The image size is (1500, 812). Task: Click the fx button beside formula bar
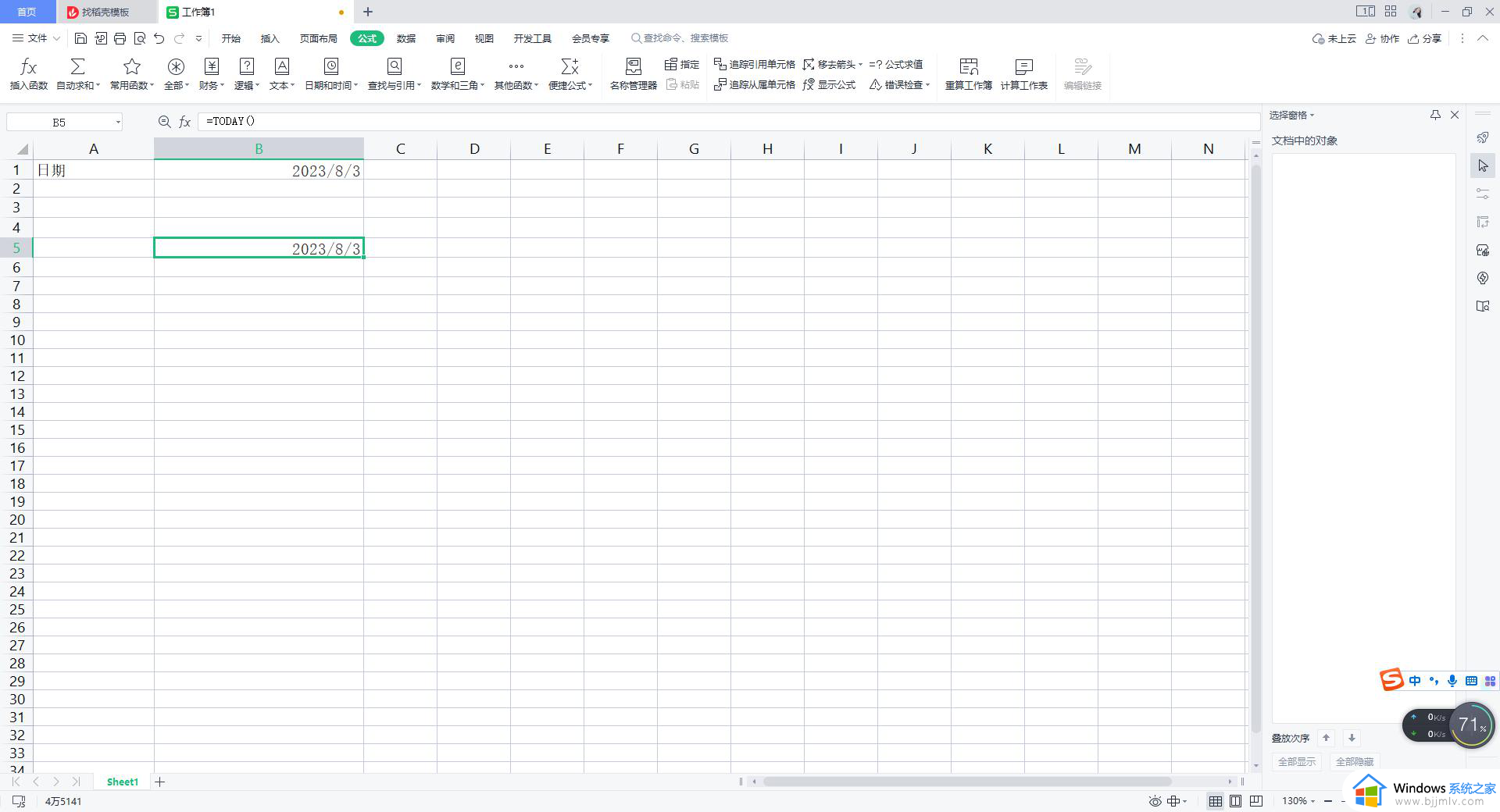185,122
